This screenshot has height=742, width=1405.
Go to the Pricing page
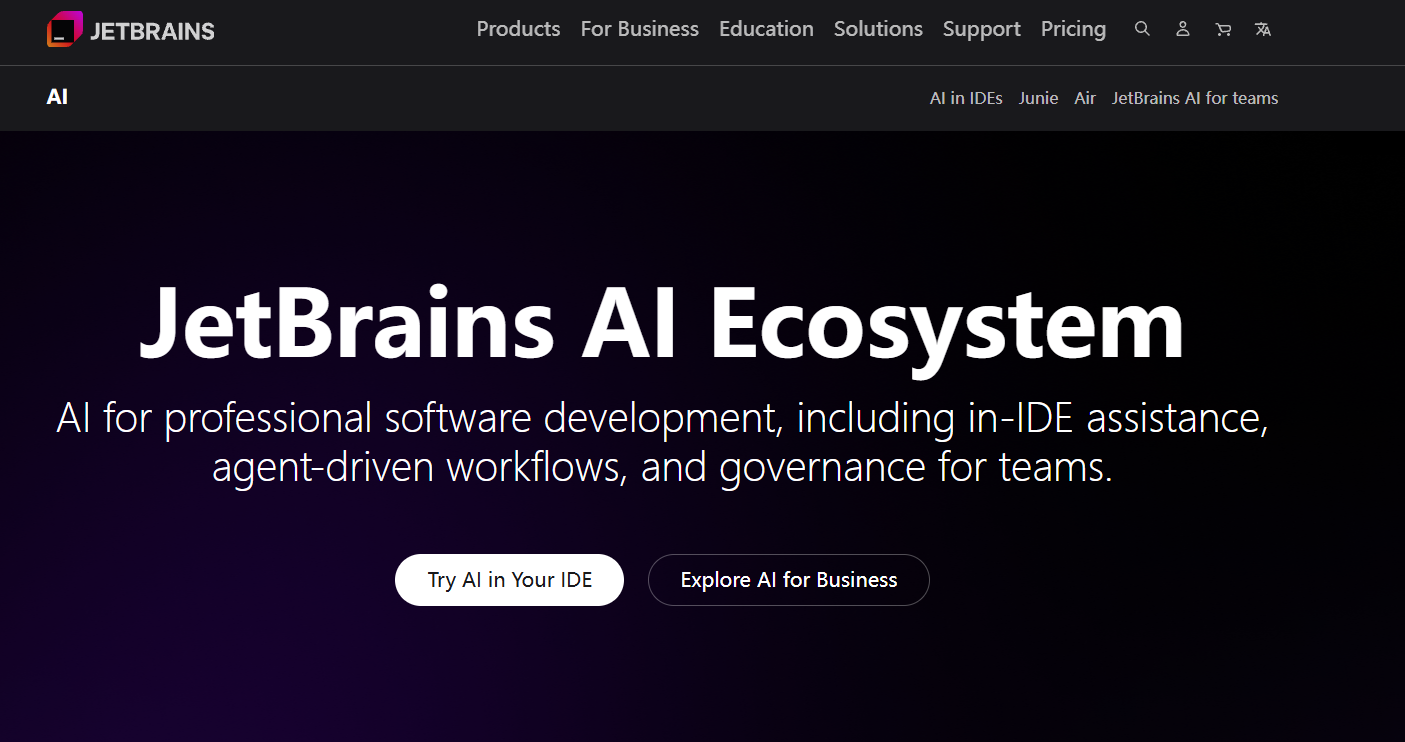1073,29
